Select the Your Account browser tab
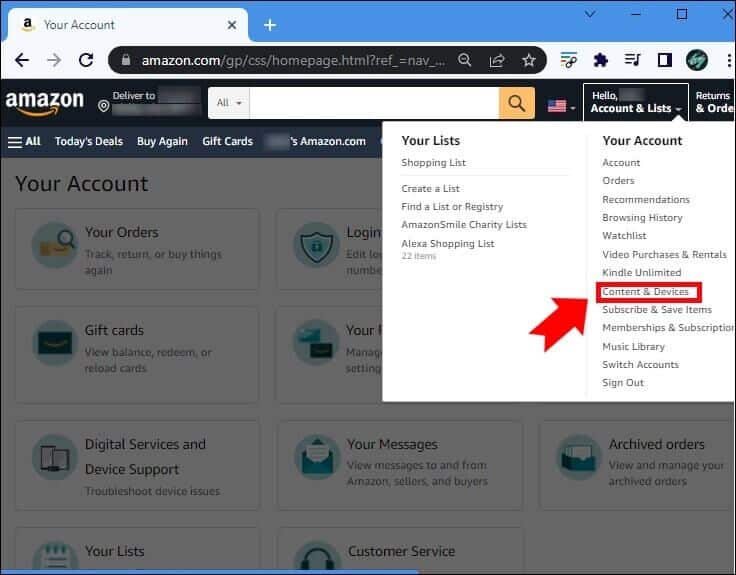The image size is (736, 575). click(x=126, y=25)
